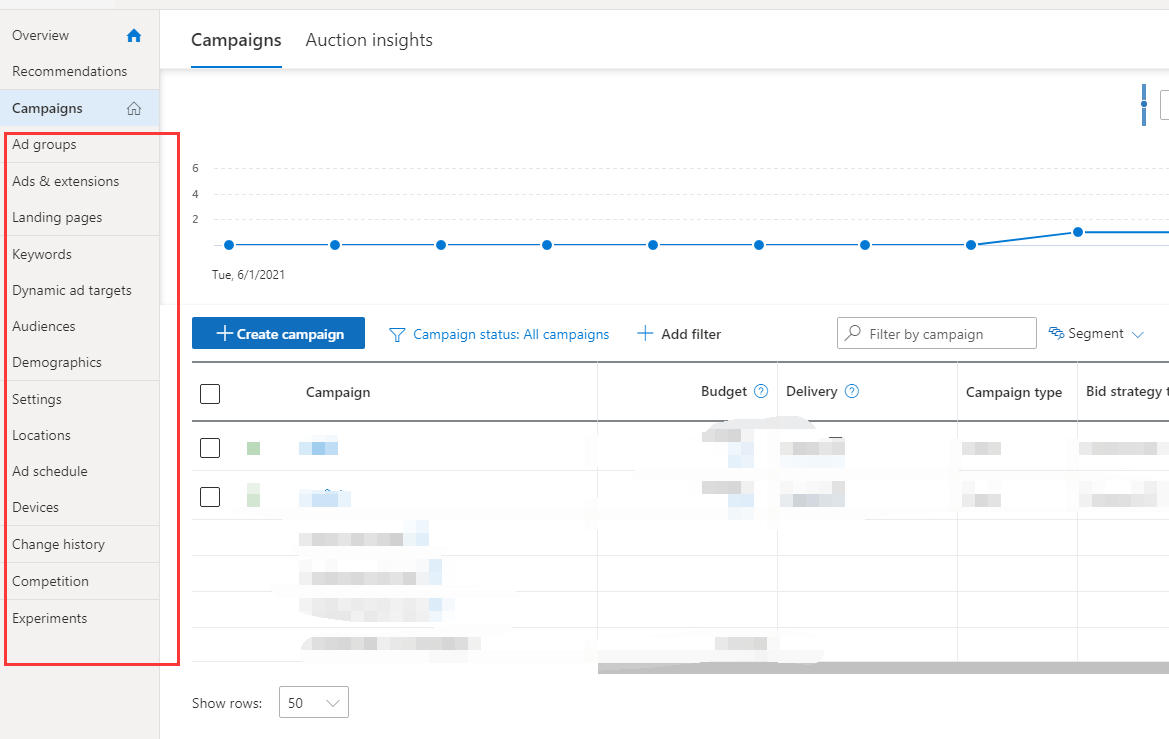Click the home outline icon beside Campaigns
The image size is (1169, 739).
tap(134, 109)
